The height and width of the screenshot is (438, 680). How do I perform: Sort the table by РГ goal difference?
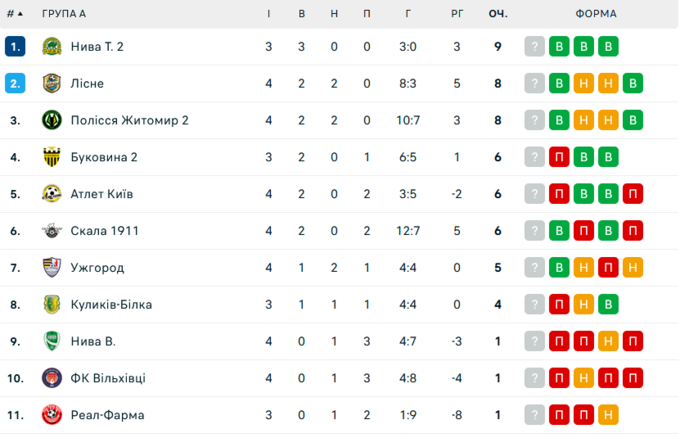(457, 14)
